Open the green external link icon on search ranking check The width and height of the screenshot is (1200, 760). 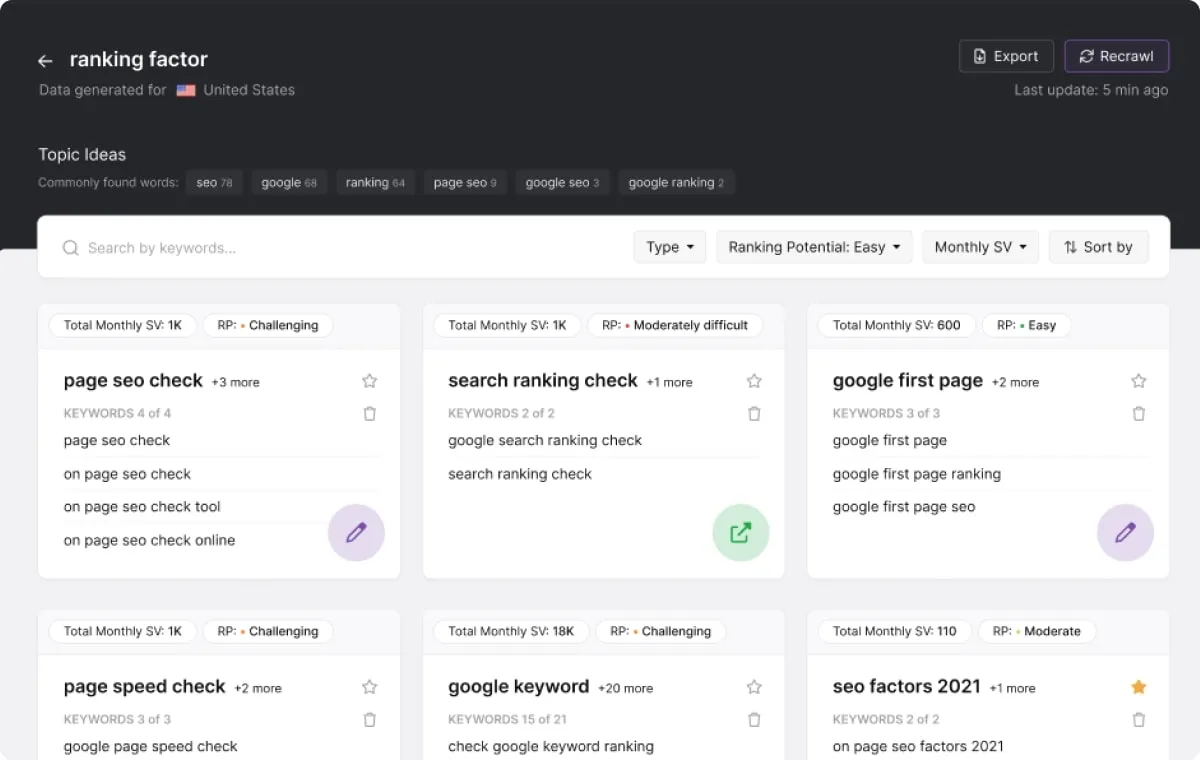point(740,533)
